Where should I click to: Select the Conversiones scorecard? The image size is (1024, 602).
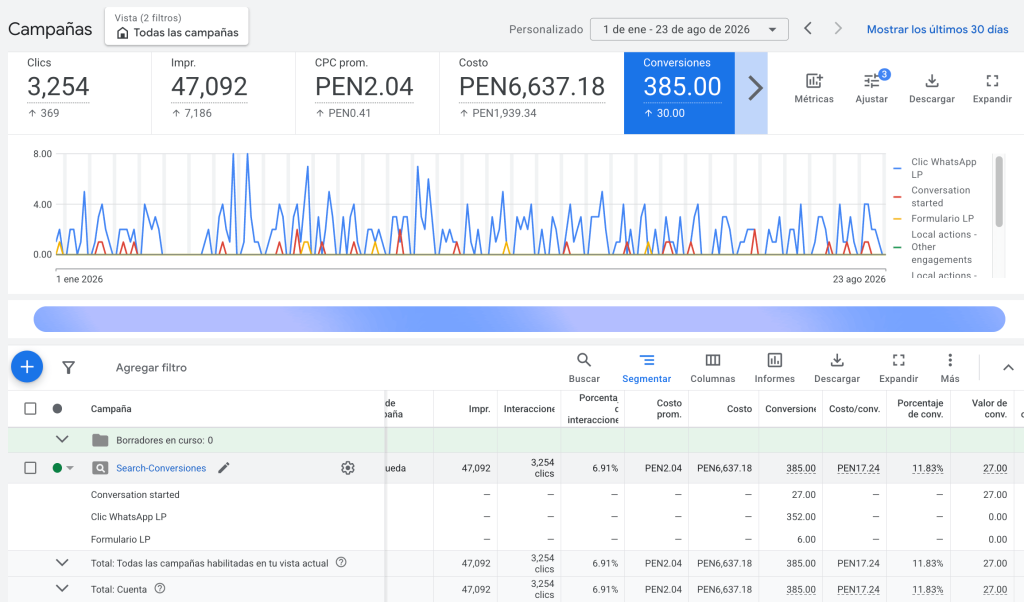pyautogui.click(x=679, y=93)
